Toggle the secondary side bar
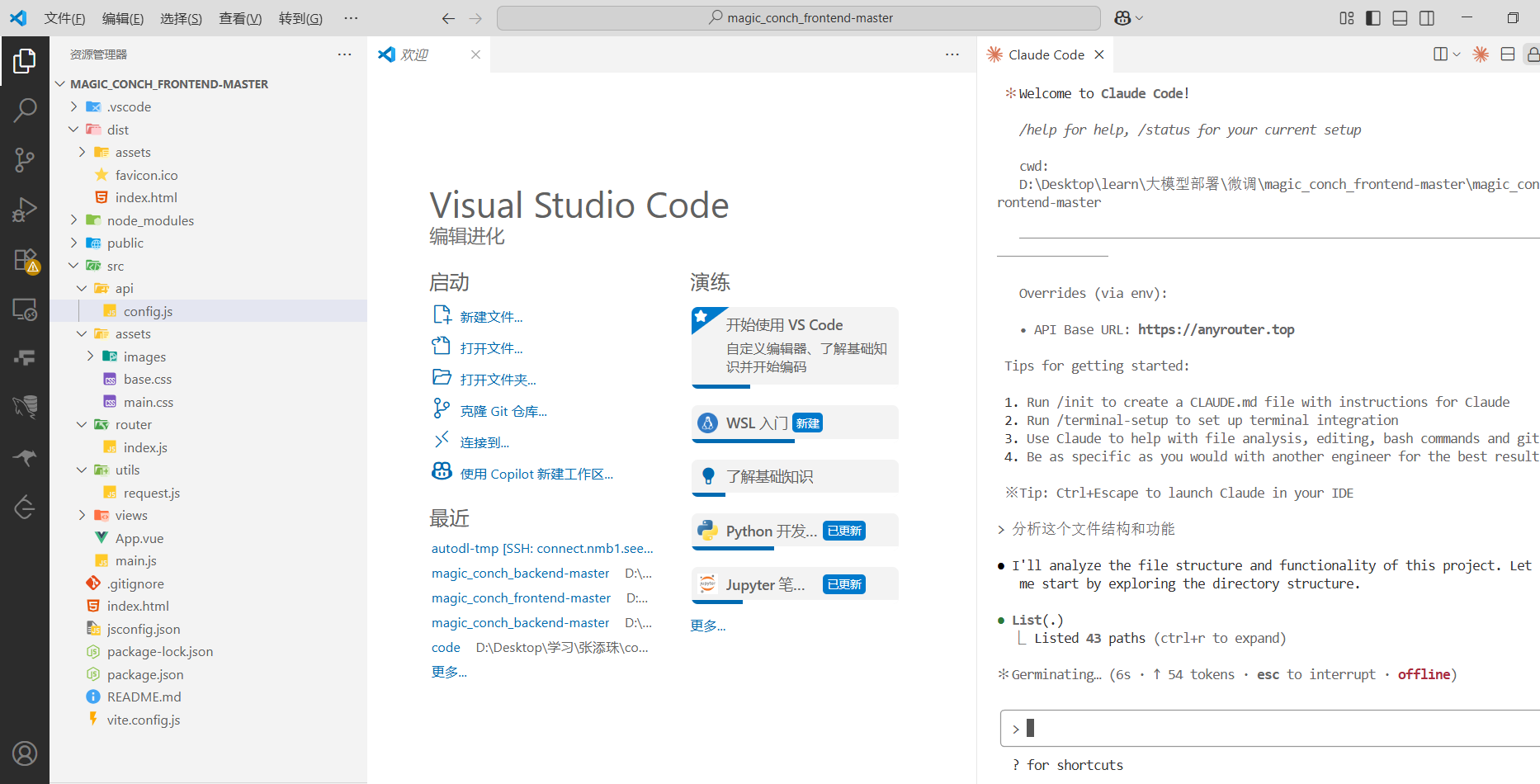 pyautogui.click(x=1427, y=18)
